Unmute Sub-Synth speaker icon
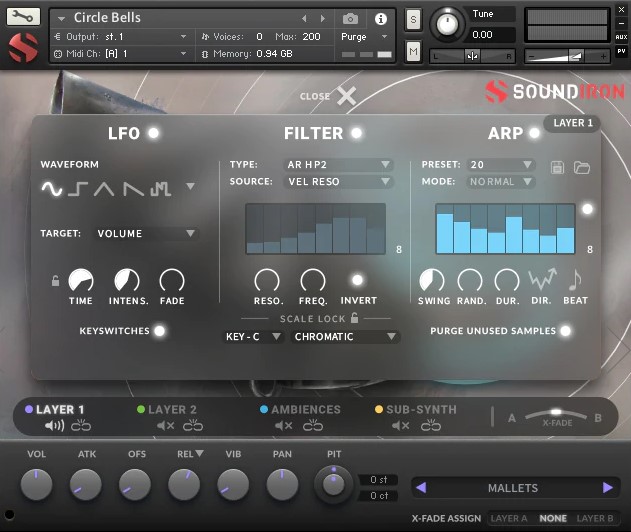631x532 pixels. [401, 425]
